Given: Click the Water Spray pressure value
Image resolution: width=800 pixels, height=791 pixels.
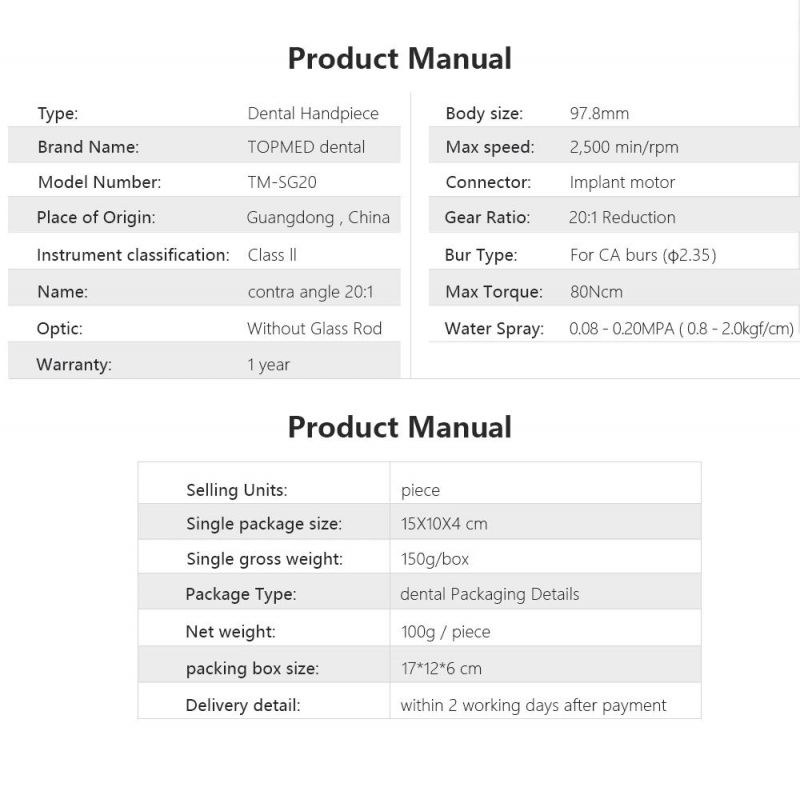Looking at the screenshot, I should click(681, 328).
